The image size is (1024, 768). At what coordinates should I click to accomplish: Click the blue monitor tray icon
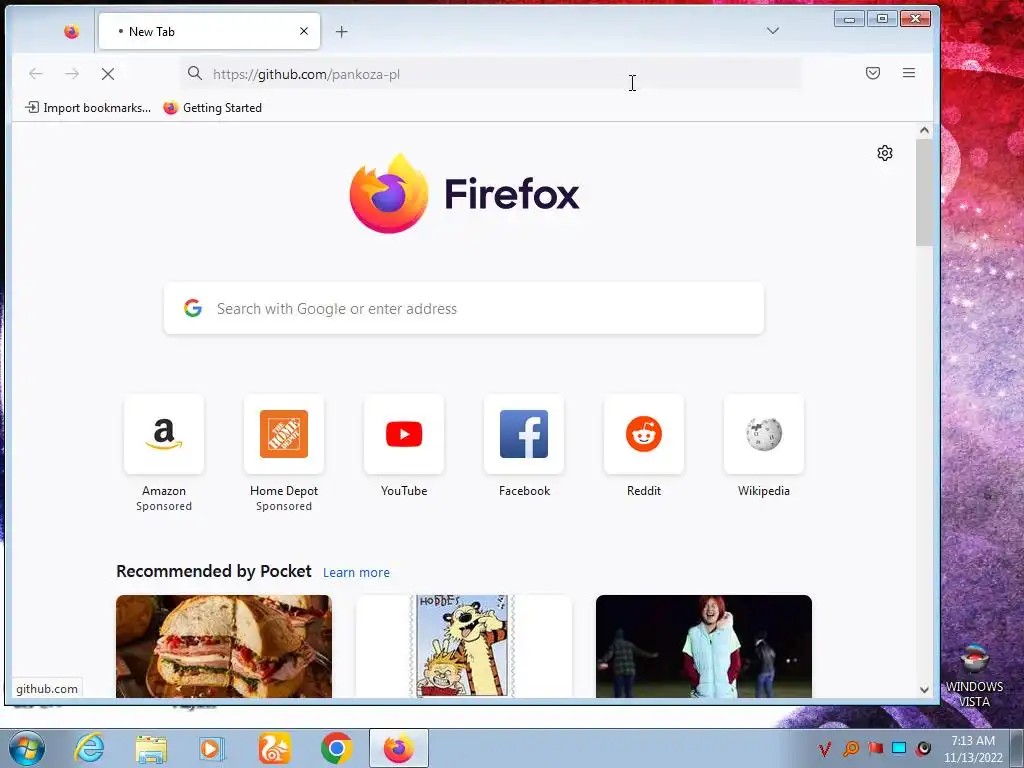[x=899, y=748]
